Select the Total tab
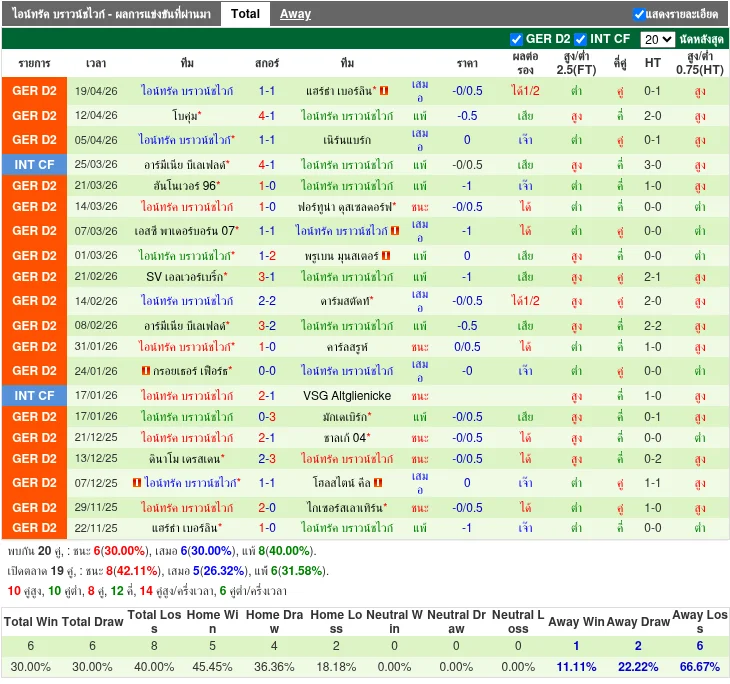The width and height of the screenshot is (730, 684). [x=245, y=14]
